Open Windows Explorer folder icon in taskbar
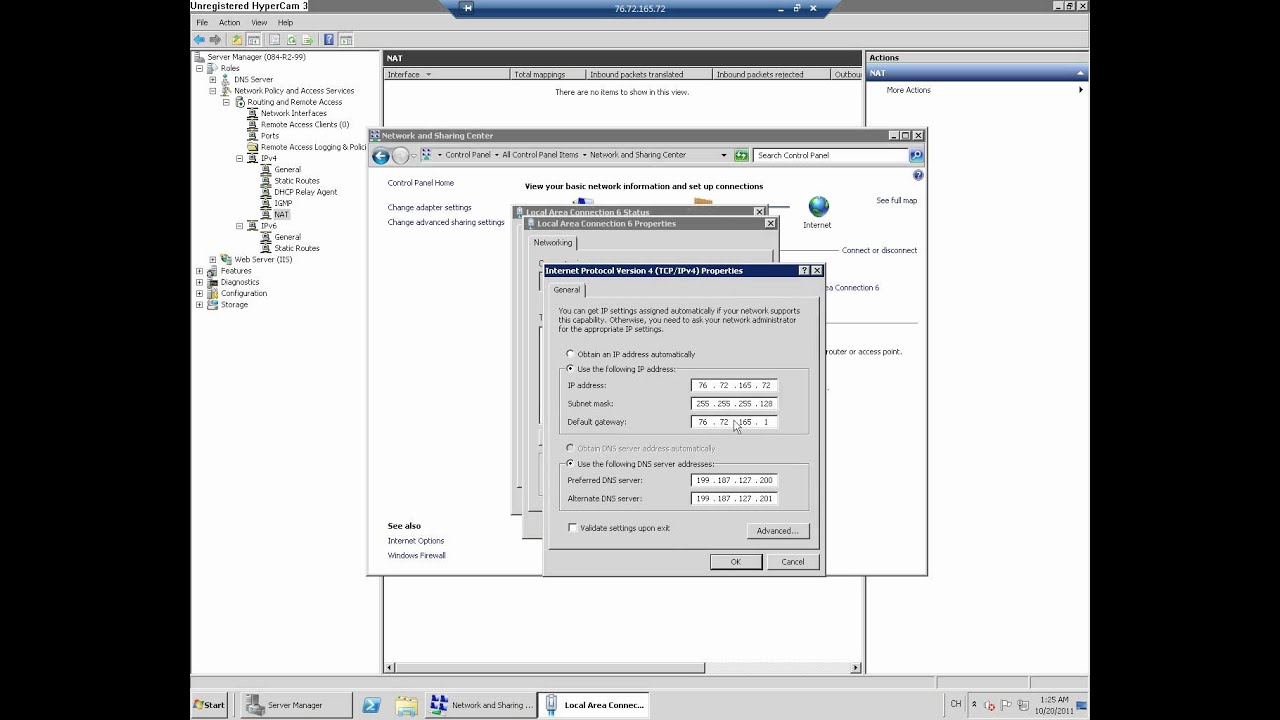1280x720 pixels. point(407,705)
